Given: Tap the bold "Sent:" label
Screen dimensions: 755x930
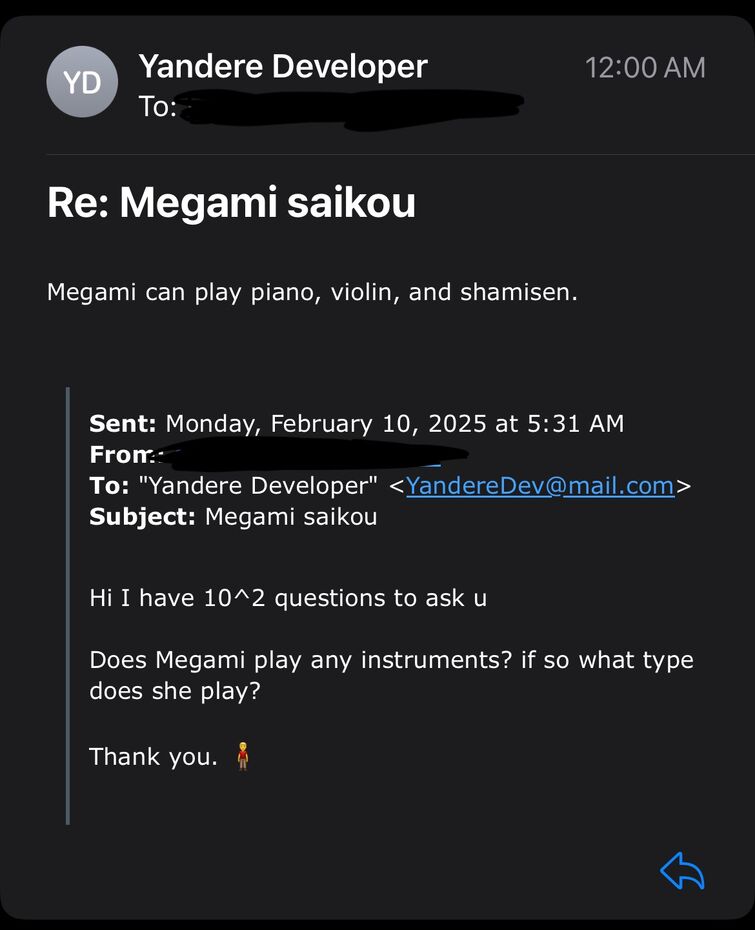Looking at the screenshot, I should tap(123, 424).
